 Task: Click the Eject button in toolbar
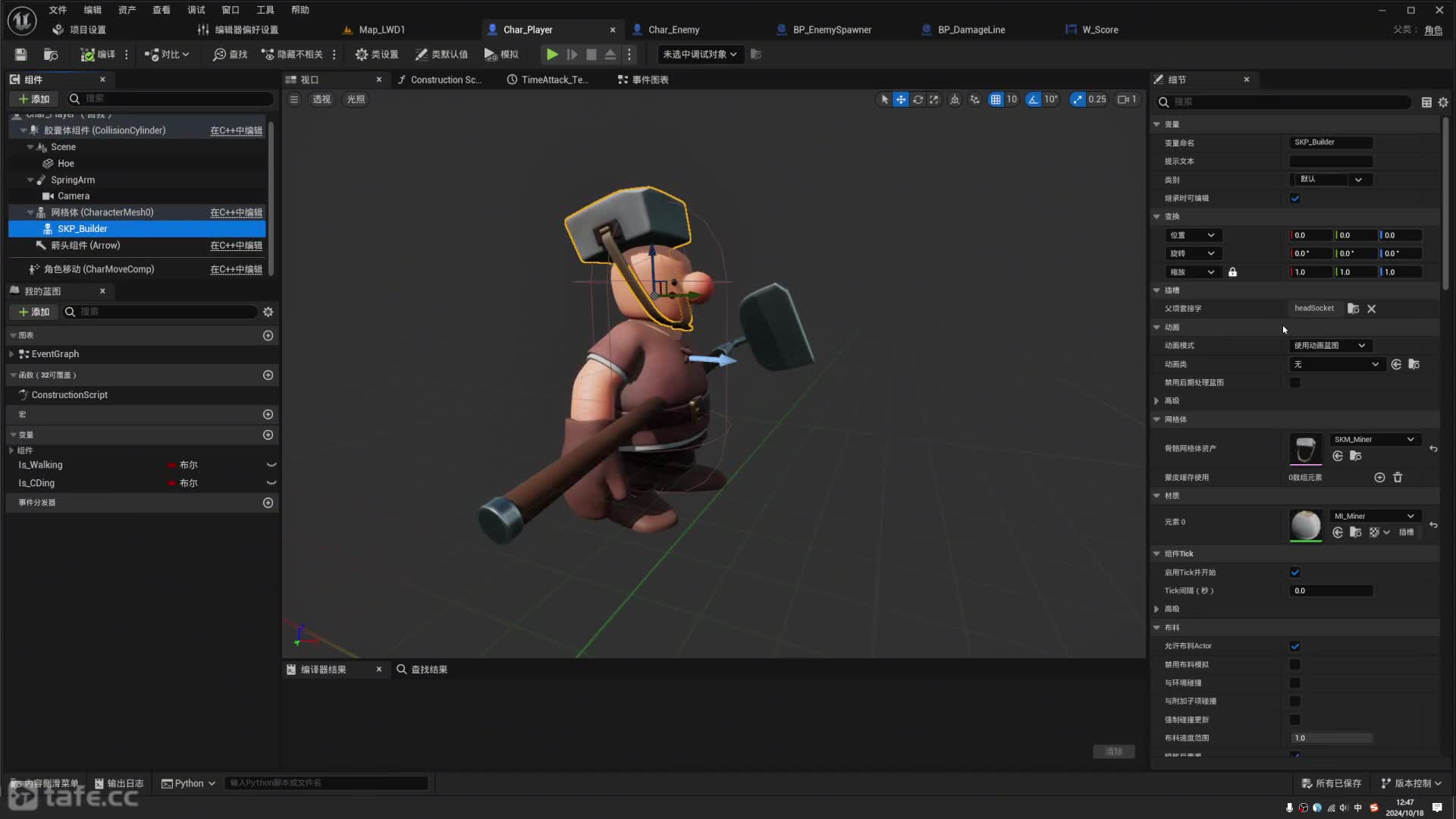[x=610, y=54]
